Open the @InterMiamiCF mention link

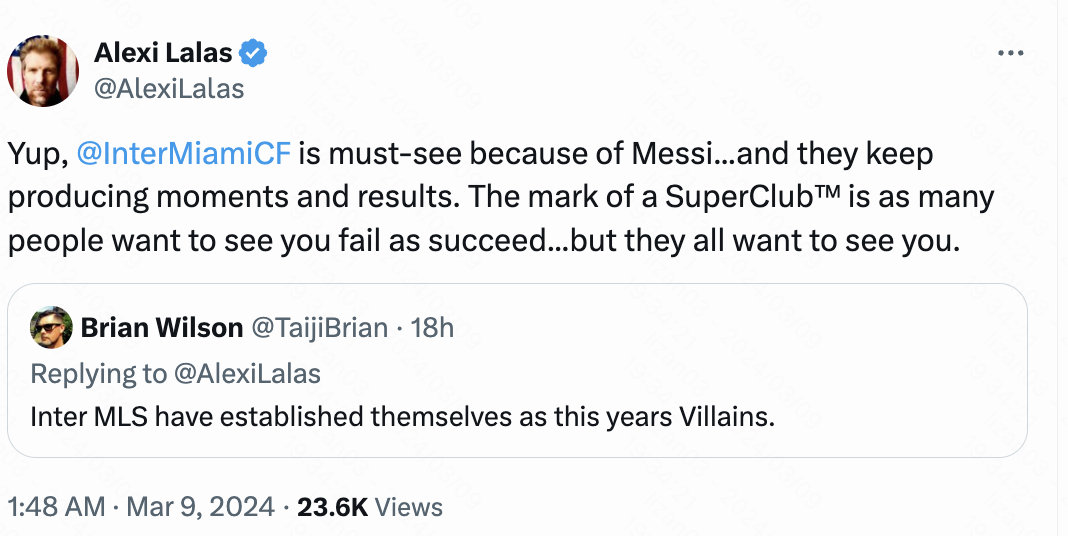[x=184, y=155]
